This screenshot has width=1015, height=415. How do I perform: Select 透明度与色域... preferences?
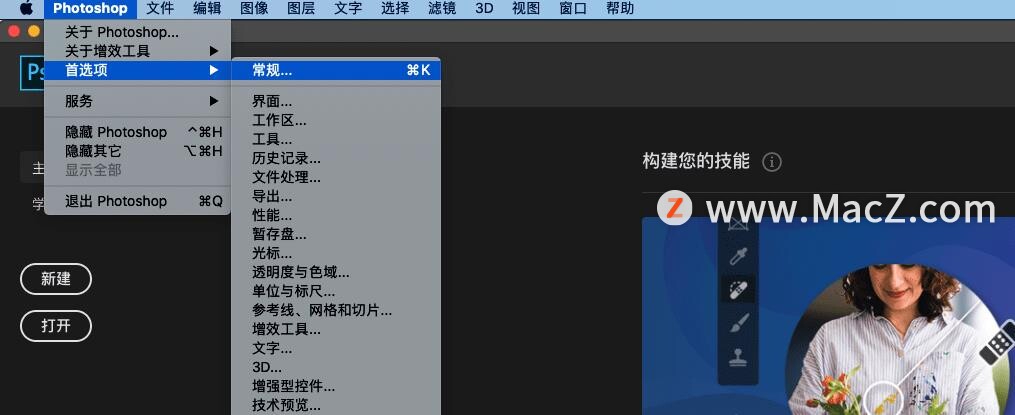click(336, 273)
